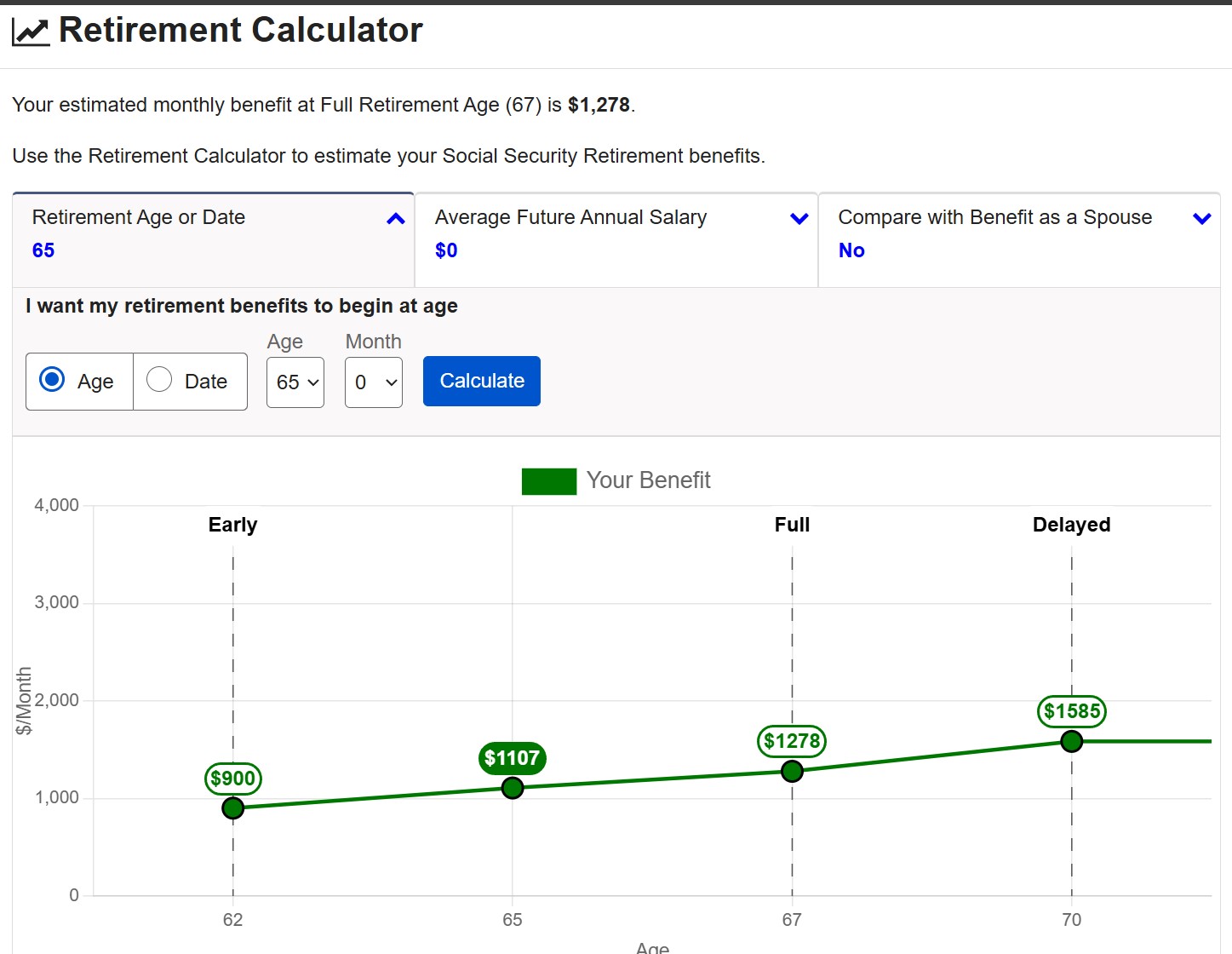Click the blue $0 salary value
1232x954 pixels.
tap(446, 250)
